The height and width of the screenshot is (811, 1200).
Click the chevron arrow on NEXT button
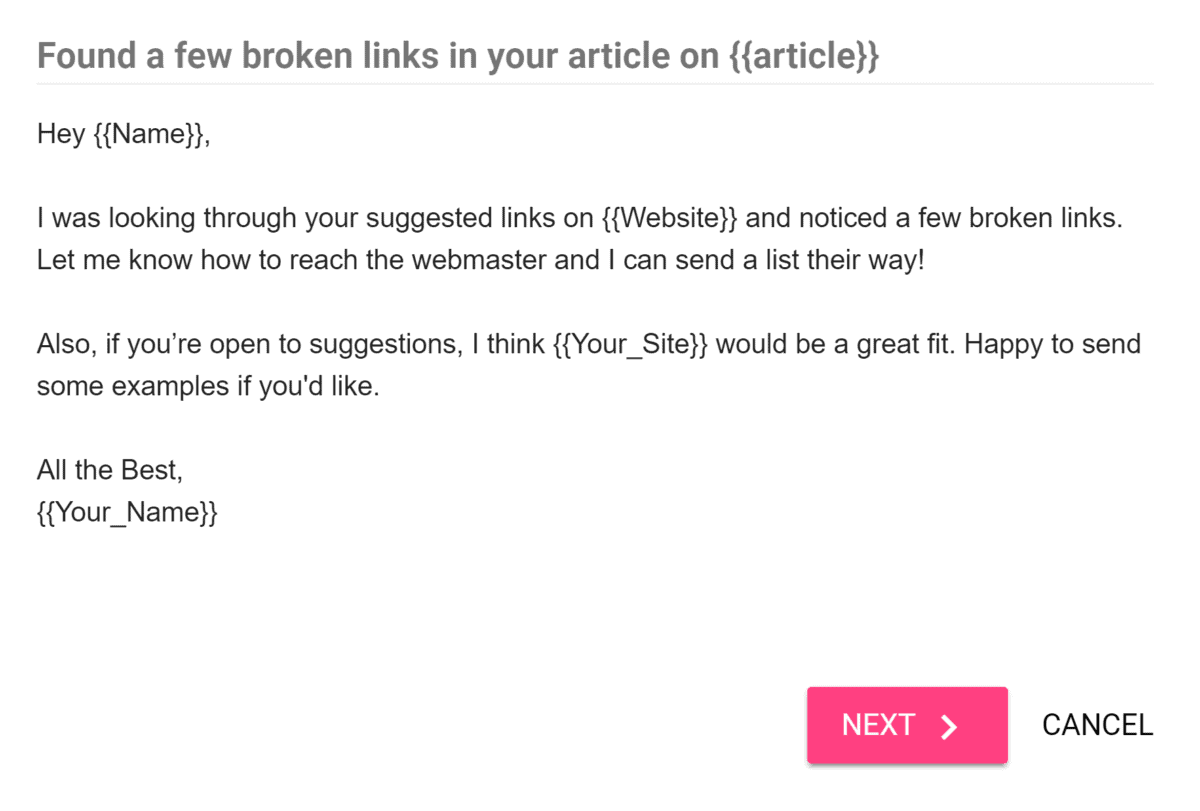pyautogui.click(x=950, y=727)
